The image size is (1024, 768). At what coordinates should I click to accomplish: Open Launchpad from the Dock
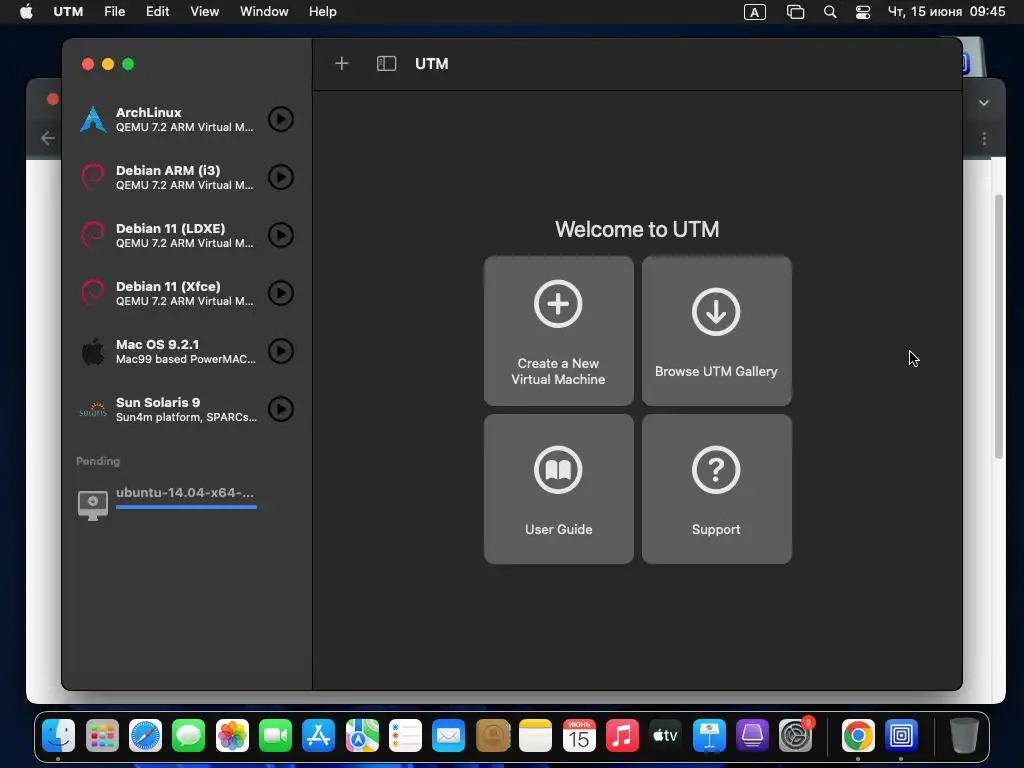pyautogui.click(x=102, y=736)
